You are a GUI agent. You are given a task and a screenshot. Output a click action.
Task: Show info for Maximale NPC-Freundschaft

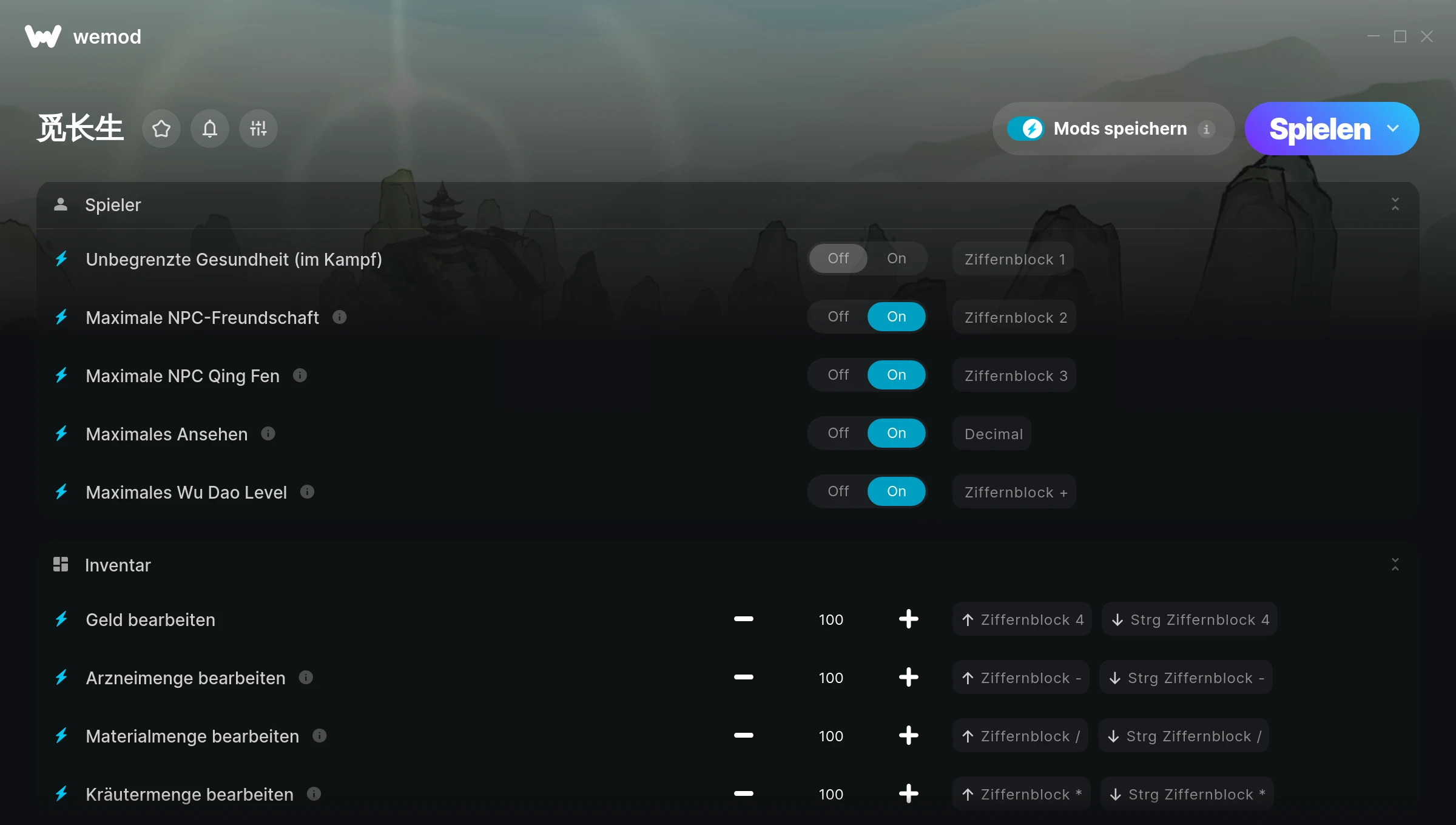pos(340,317)
